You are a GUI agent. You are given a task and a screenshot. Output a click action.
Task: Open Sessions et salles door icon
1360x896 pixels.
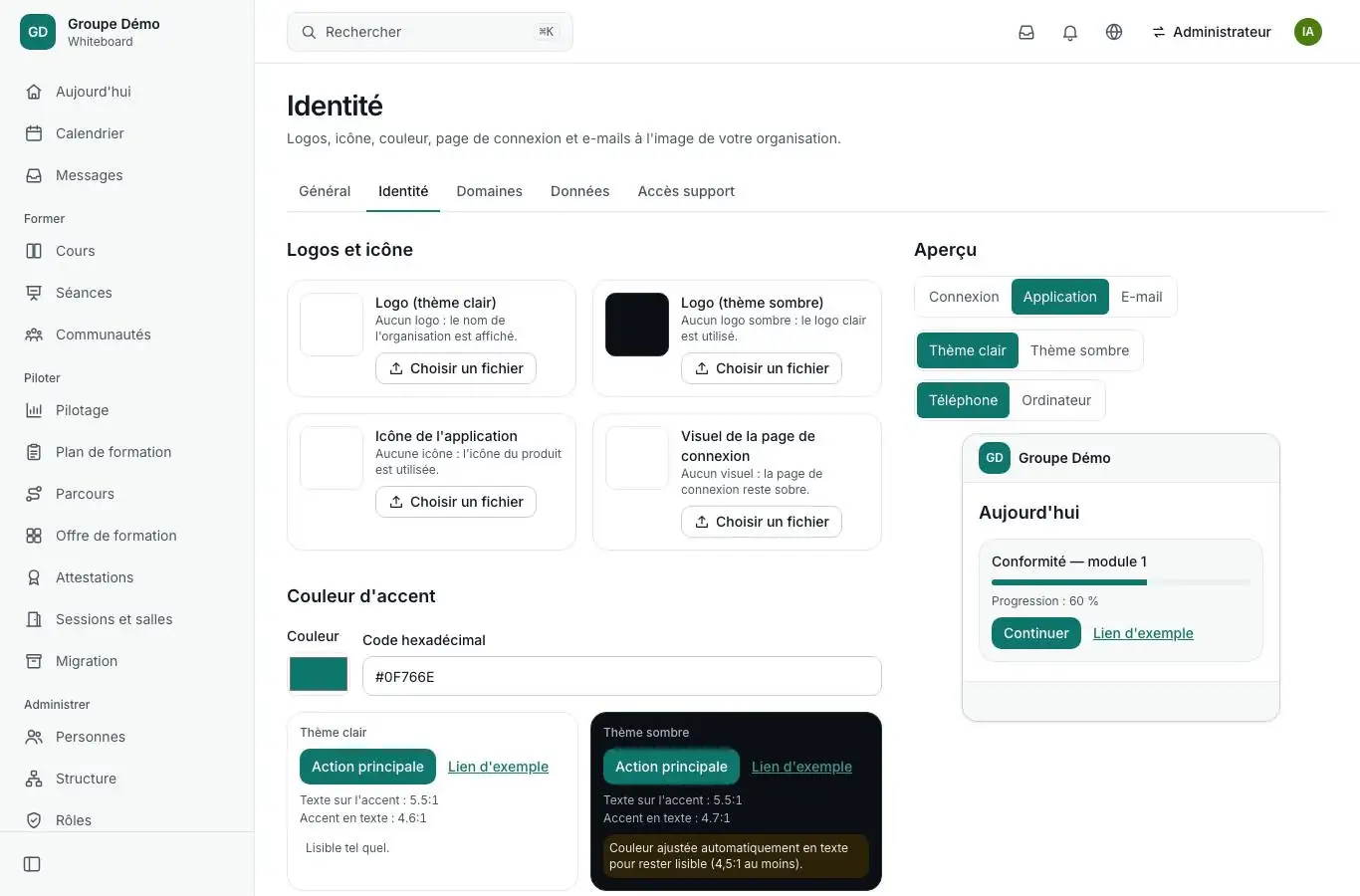34,619
